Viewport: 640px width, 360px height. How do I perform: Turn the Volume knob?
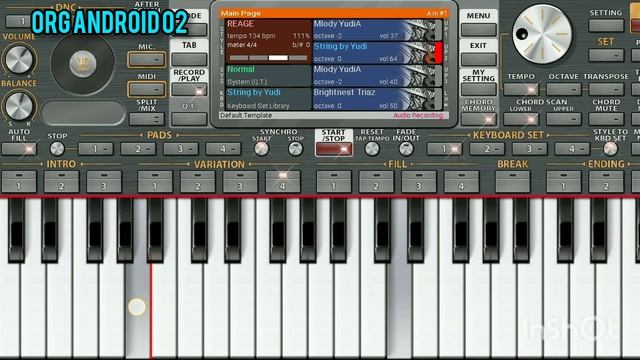point(18,60)
